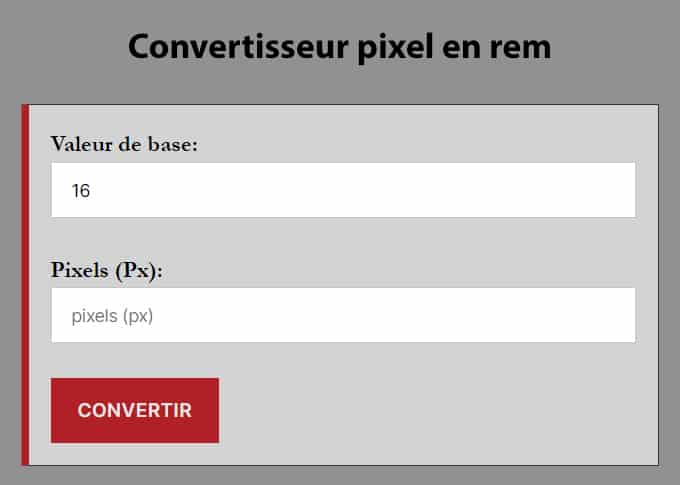Screen dimensions: 680x485
Task: Click the word "Valeur" in the first label
Action: (x=82, y=144)
